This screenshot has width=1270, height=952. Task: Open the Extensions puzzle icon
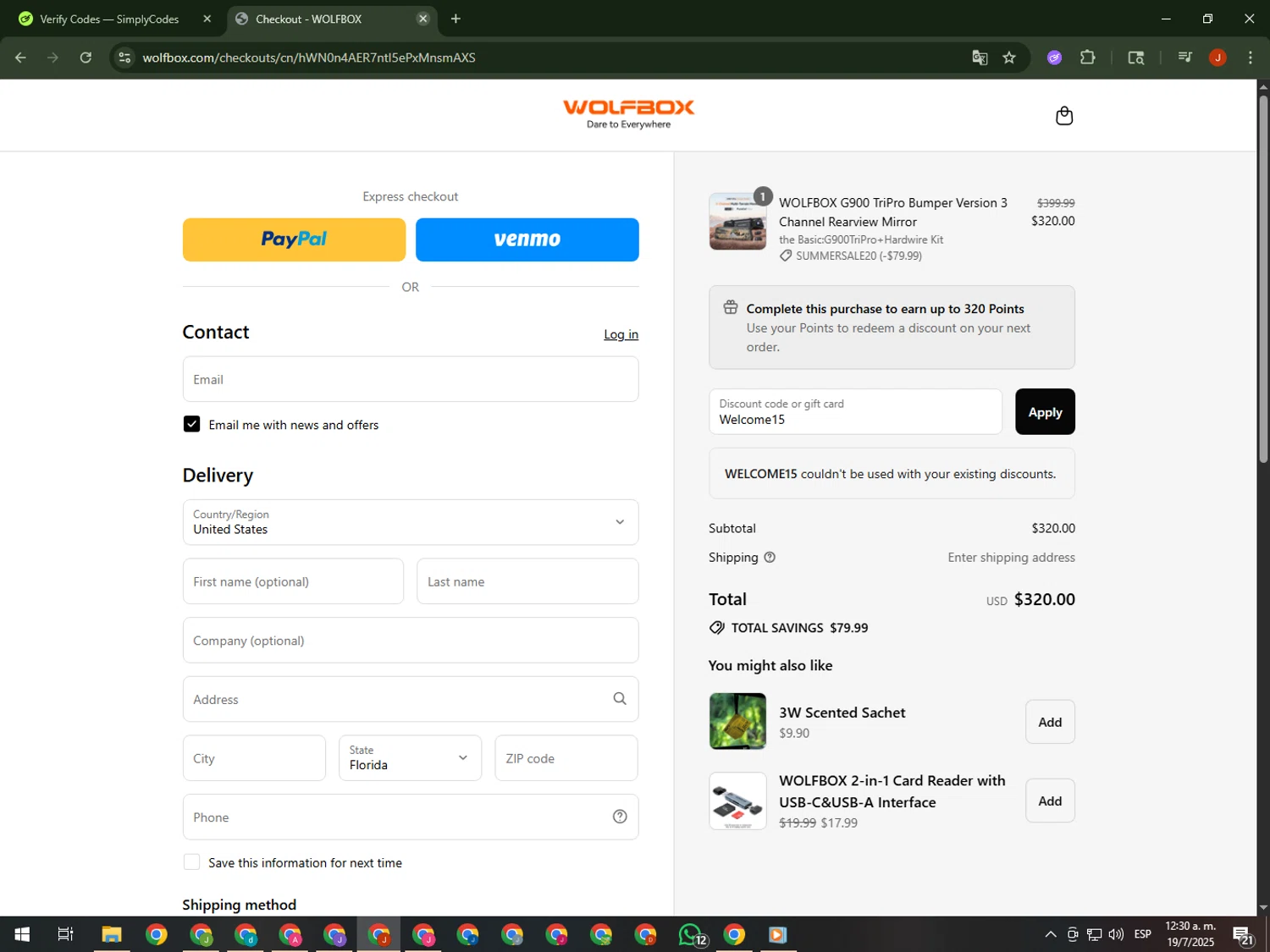[1088, 58]
